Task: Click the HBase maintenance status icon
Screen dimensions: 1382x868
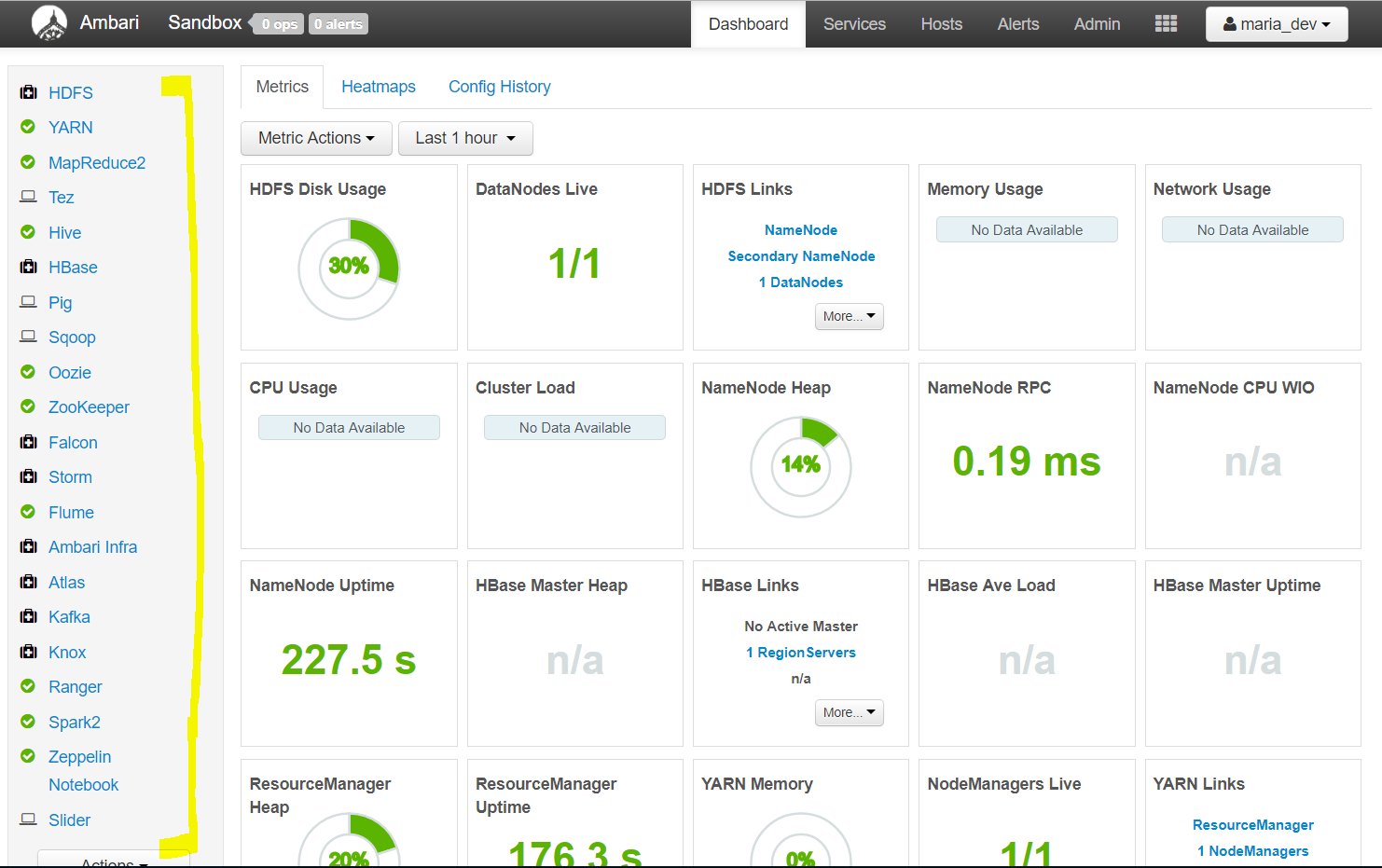Action: point(29,267)
